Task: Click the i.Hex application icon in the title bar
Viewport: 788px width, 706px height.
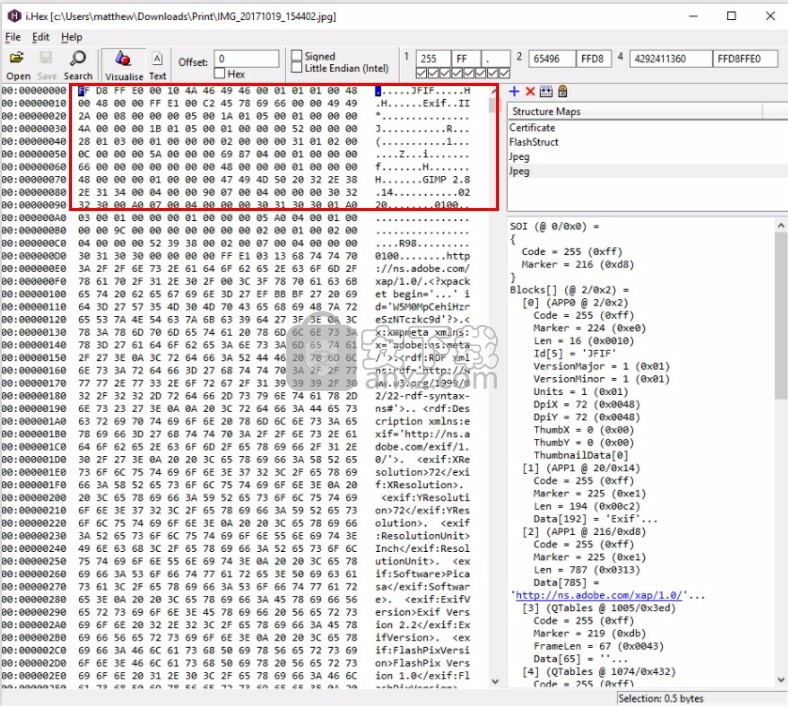Action: tap(14, 16)
